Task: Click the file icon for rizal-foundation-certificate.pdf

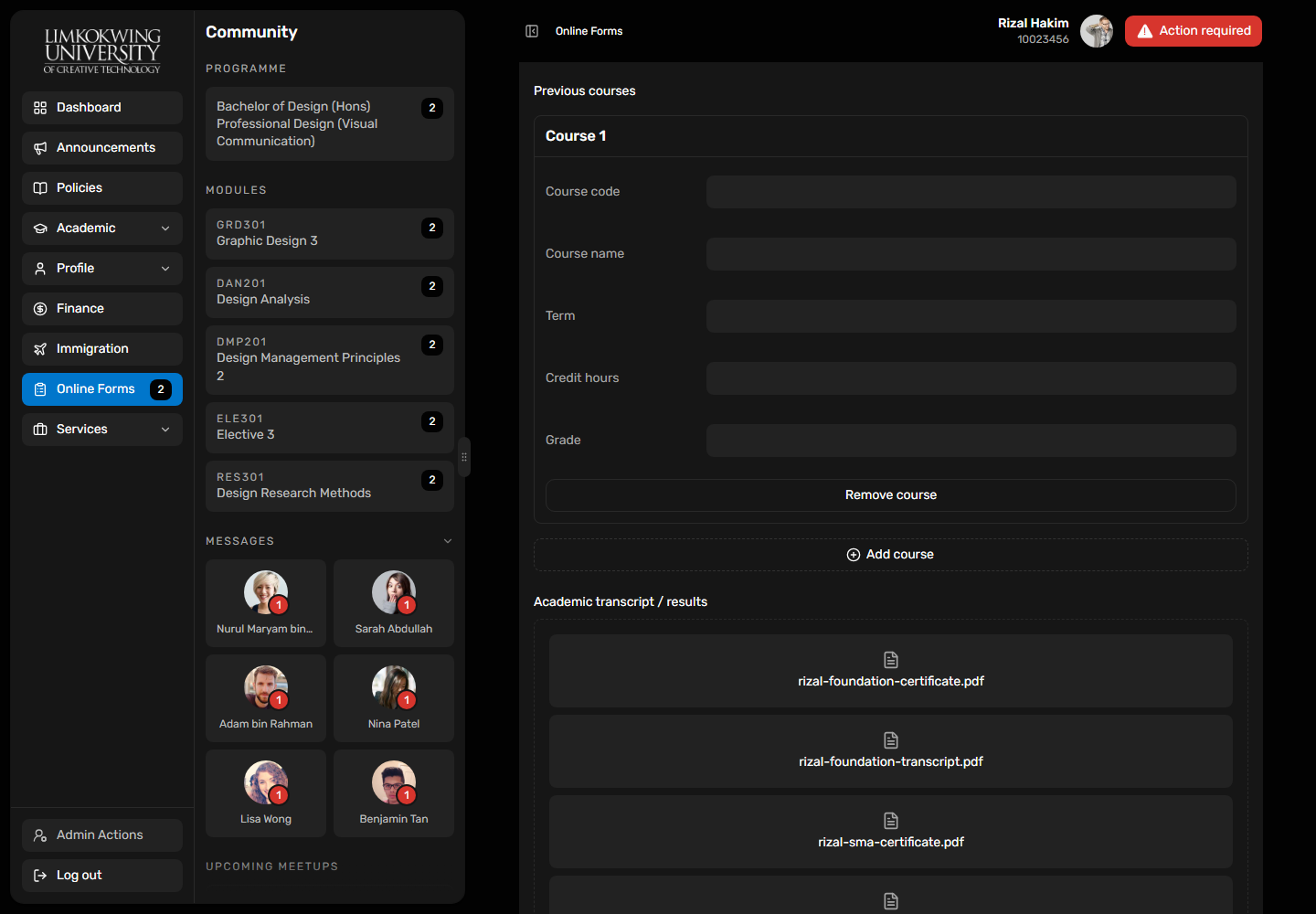Action: 891,660
